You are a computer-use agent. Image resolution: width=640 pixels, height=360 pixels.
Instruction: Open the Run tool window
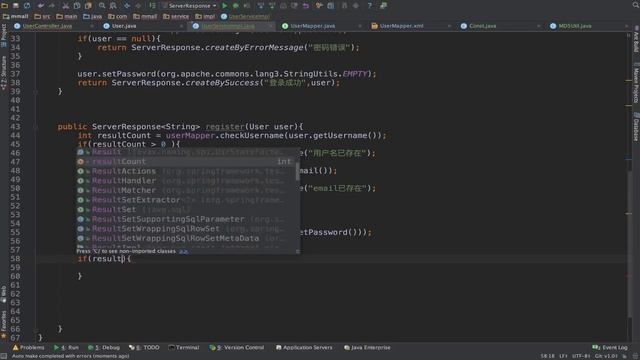[66, 348]
